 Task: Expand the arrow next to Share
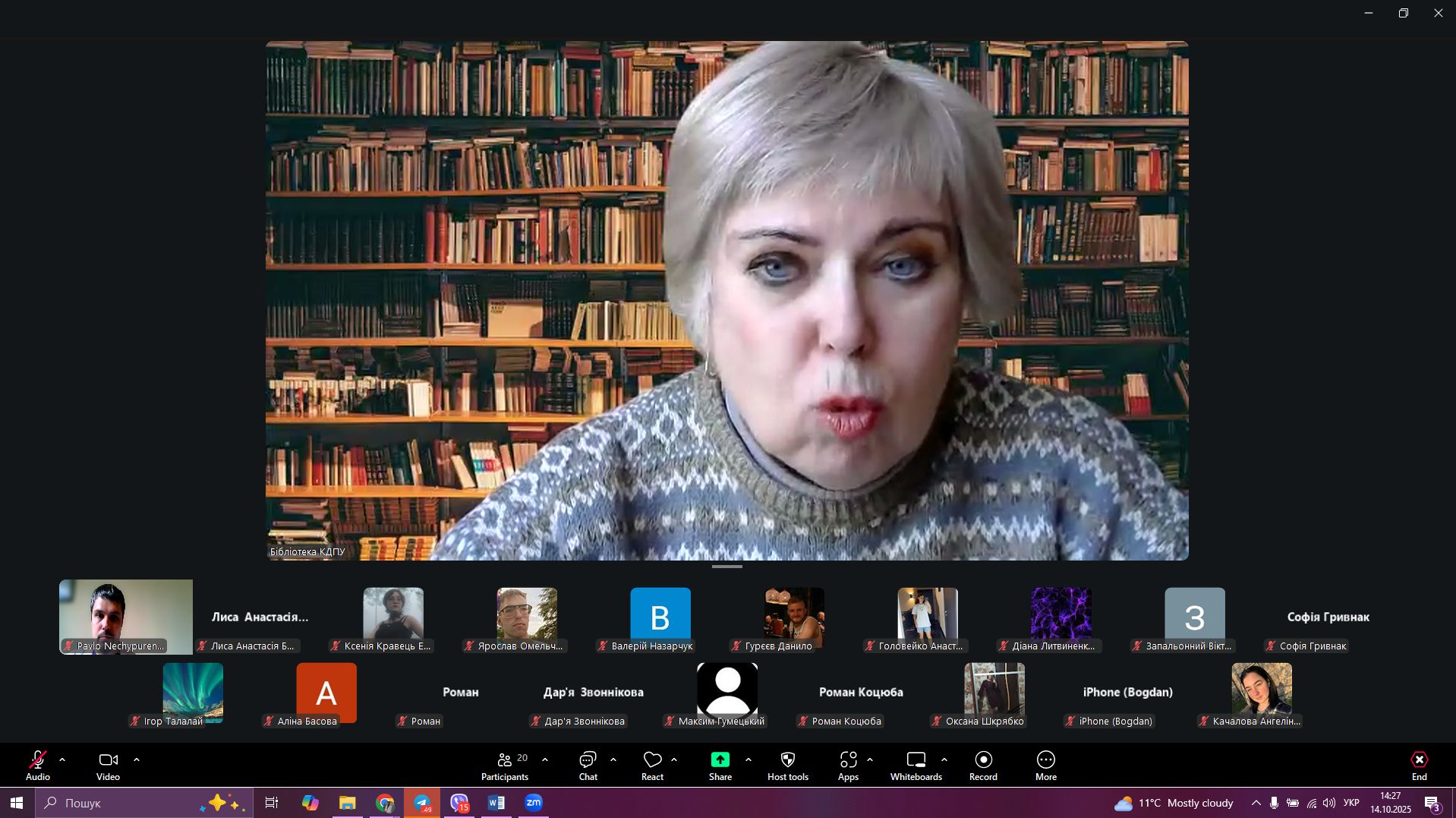coord(748,760)
